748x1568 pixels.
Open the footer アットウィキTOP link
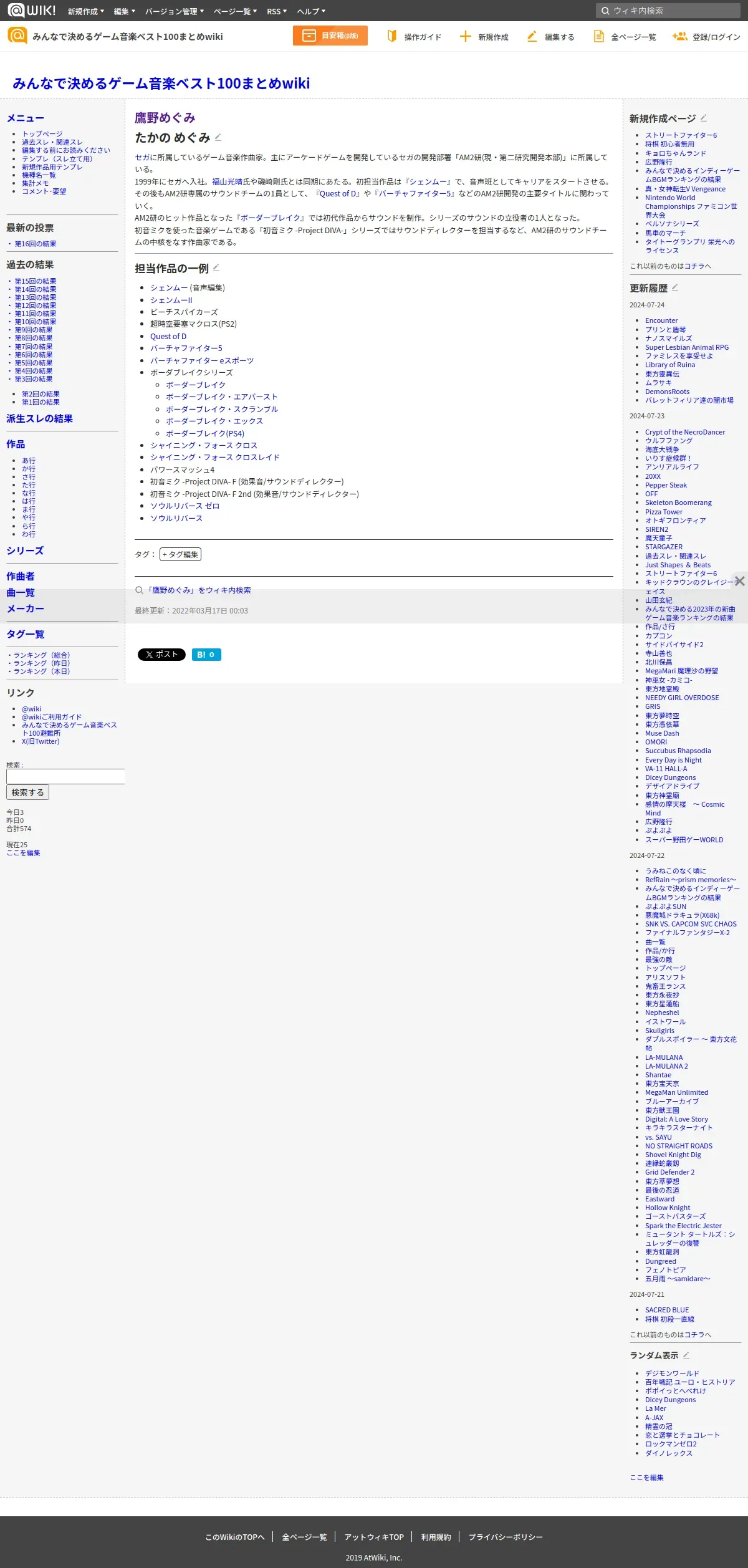374,1537
